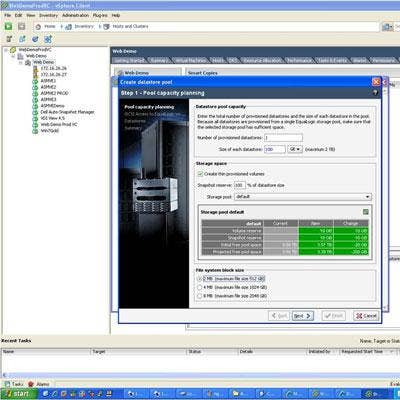The height and width of the screenshot is (400, 400).
Task: Click the first quick launch icon beside Start
Action: [46, 394]
